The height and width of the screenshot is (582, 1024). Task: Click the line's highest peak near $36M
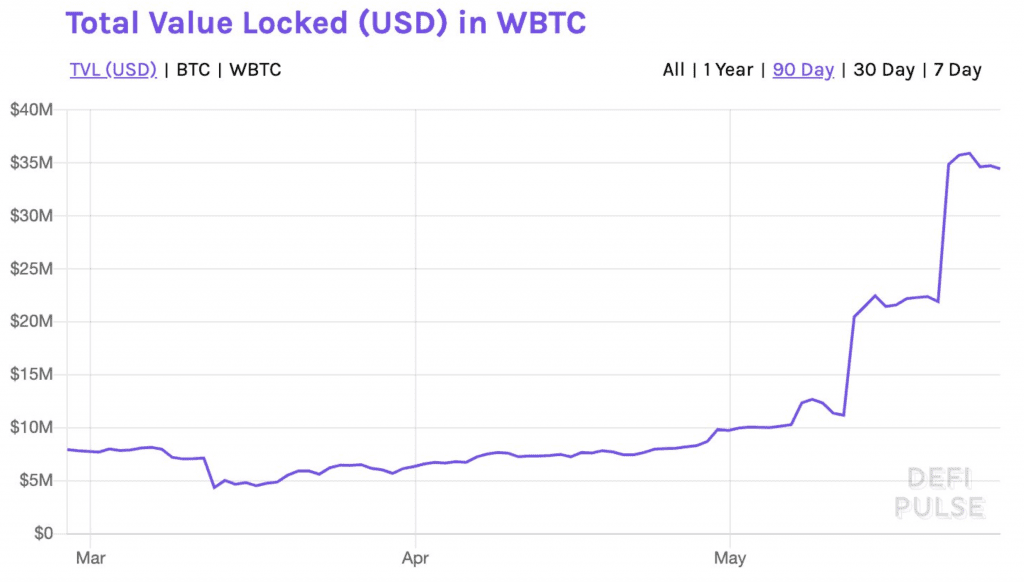(x=969, y=154)
